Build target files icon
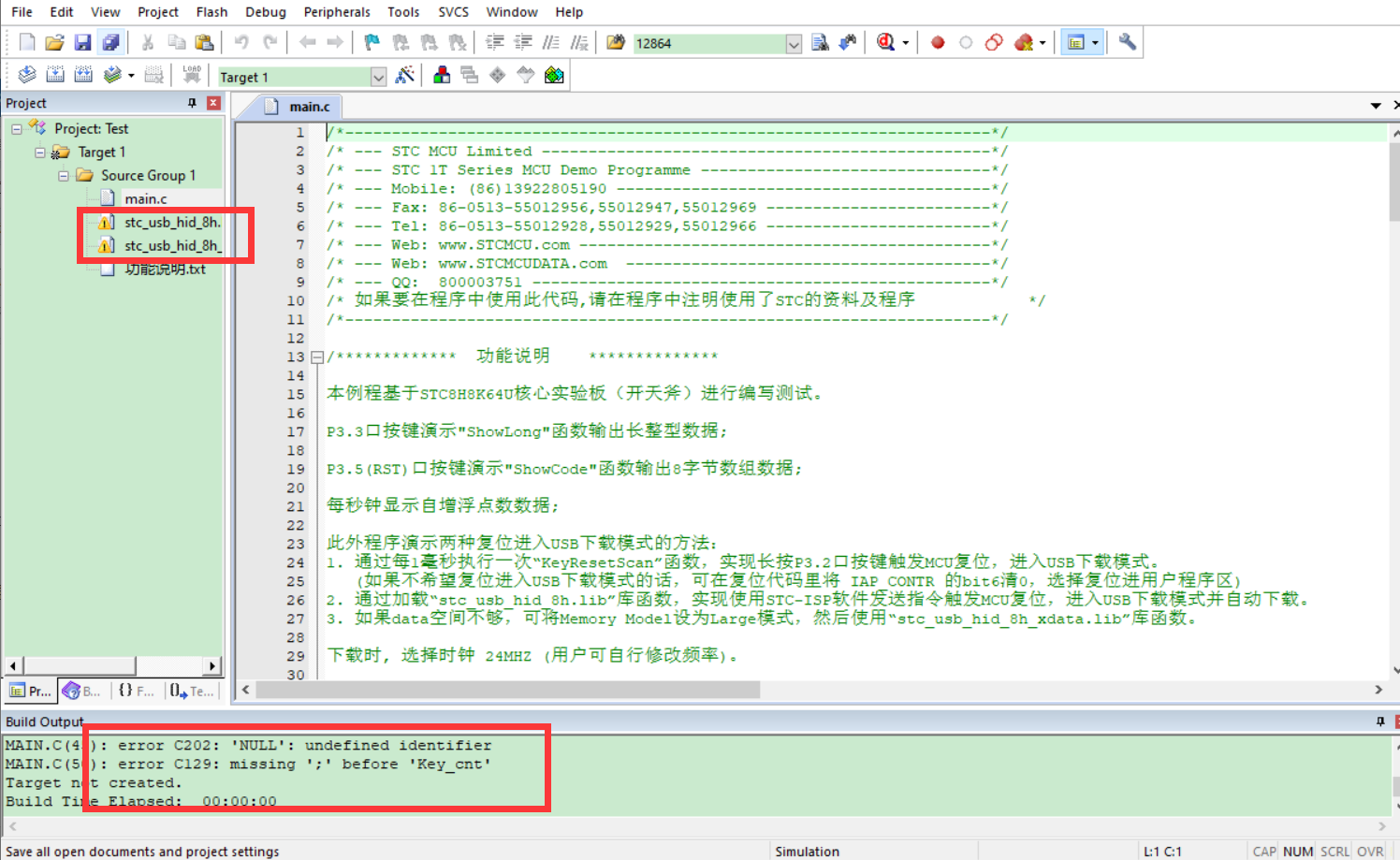 55,75
